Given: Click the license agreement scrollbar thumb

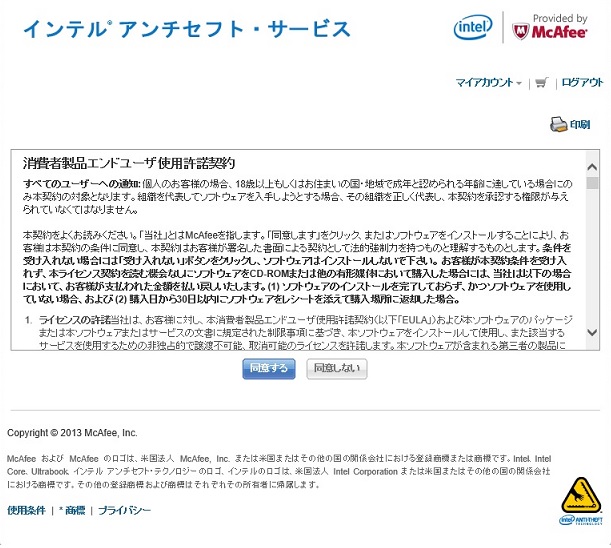Looking at the screenshot, I should (592, 183).
